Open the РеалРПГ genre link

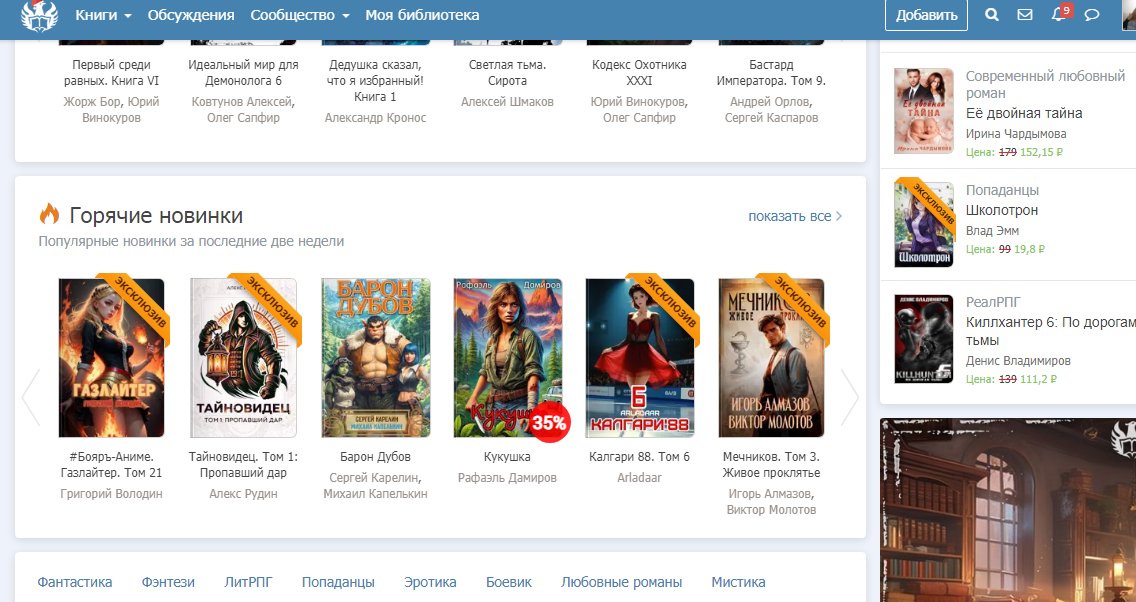(993, 302)
